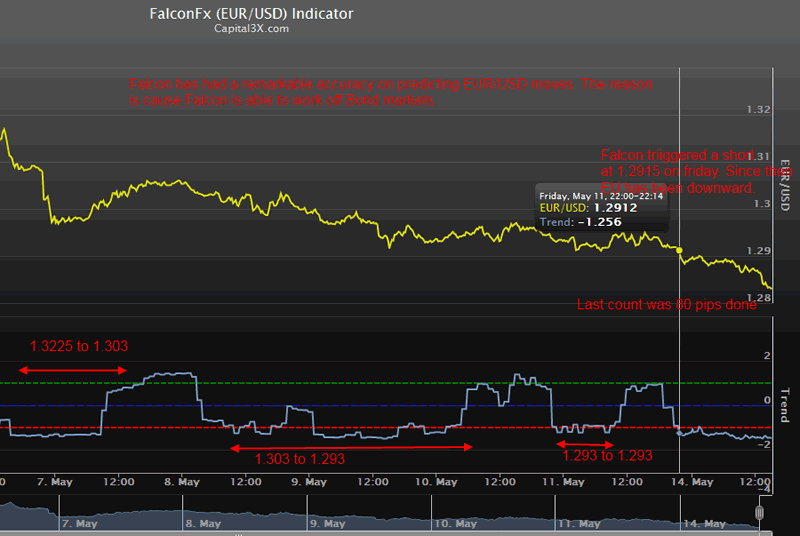Click the 1.32 price axis label

[x=759, y=109]
